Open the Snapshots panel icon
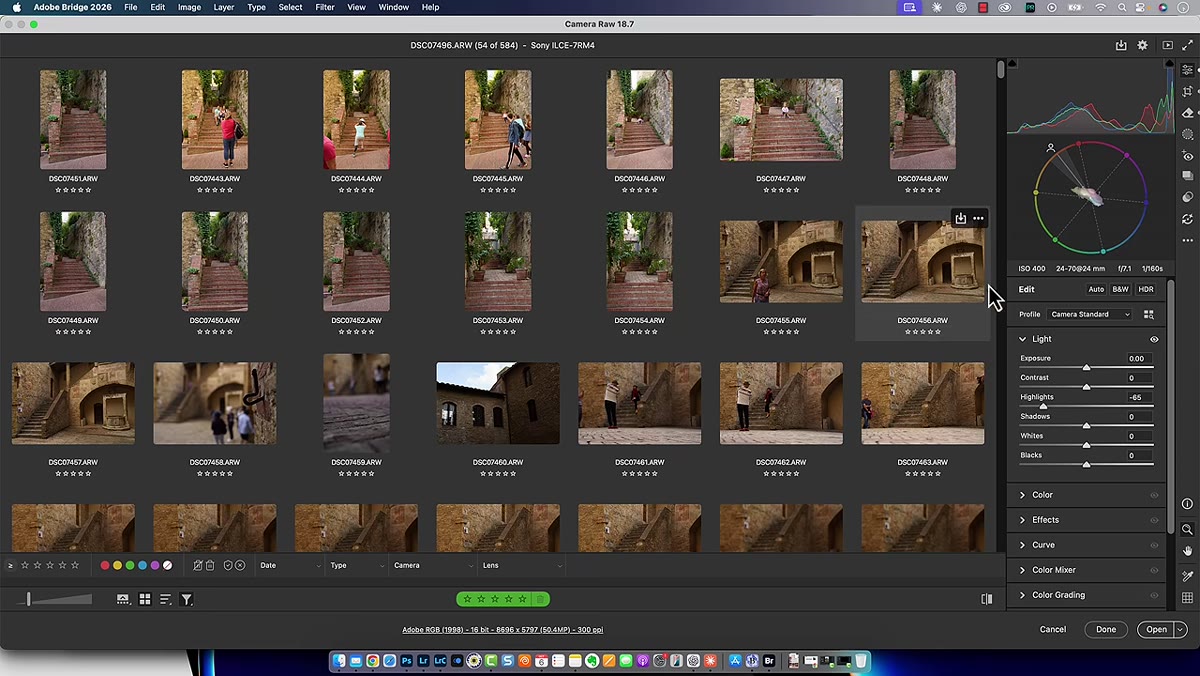The width and height of the screenshot is (1200, 676). (x=1187, y=177)
